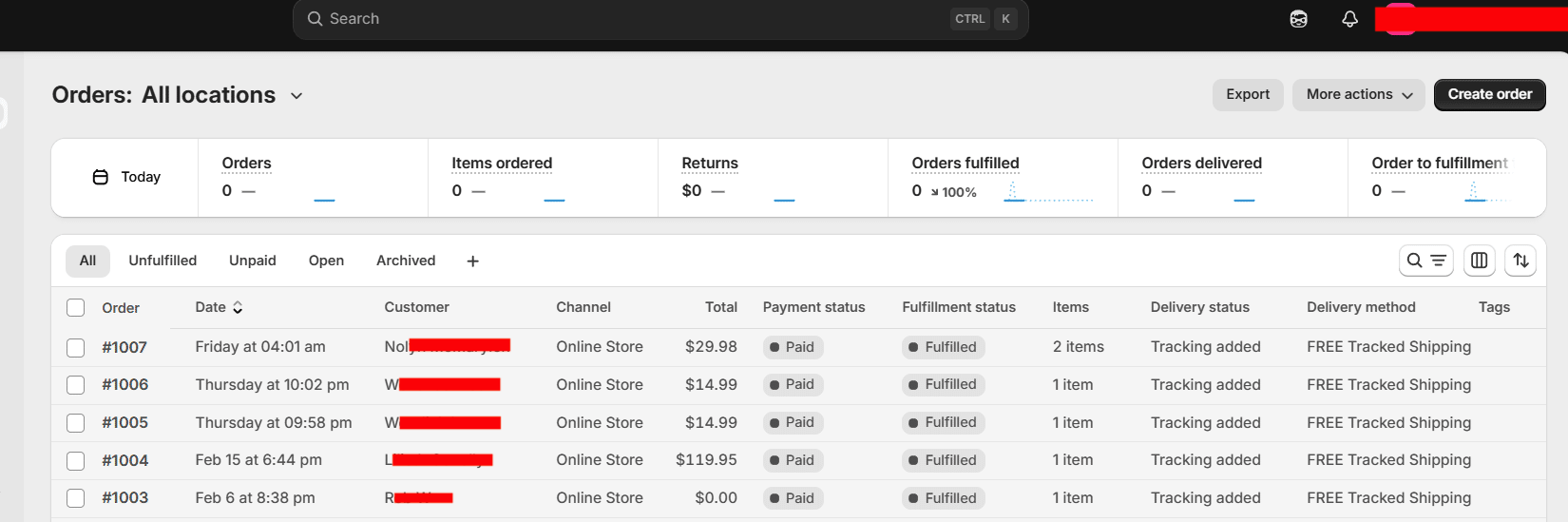This screenshot has width=1568, height=522.
Task: Switch to the Archived tab
Action: (x=406, y=261)
